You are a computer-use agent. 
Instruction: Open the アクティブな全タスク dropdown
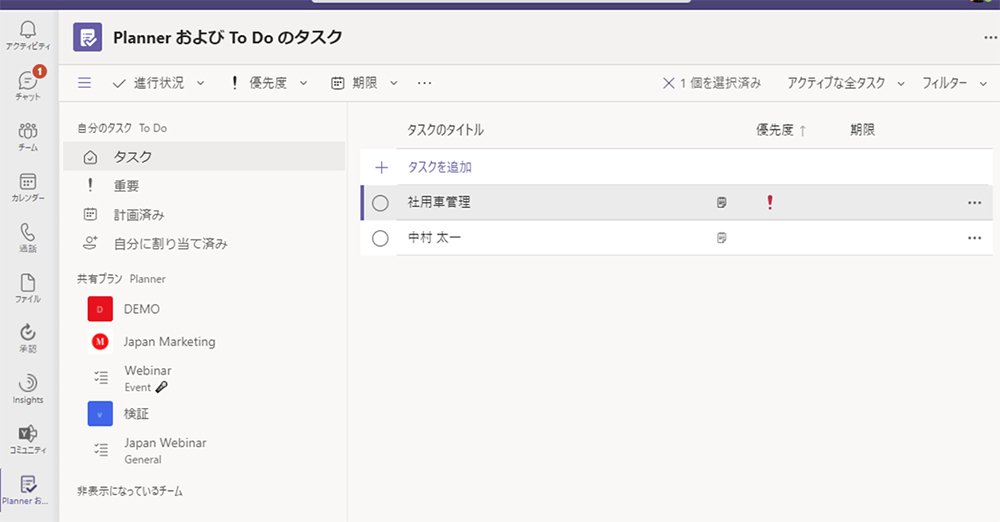point(846,83)
